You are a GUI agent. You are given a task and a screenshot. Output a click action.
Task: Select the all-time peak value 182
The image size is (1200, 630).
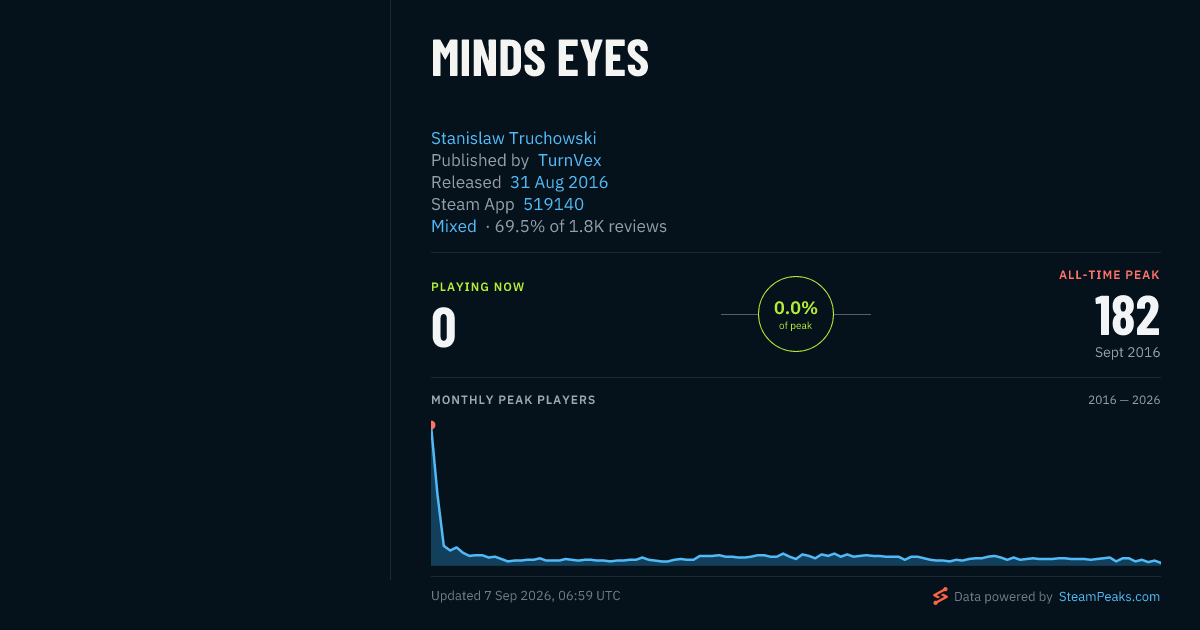pos(1127,316)
